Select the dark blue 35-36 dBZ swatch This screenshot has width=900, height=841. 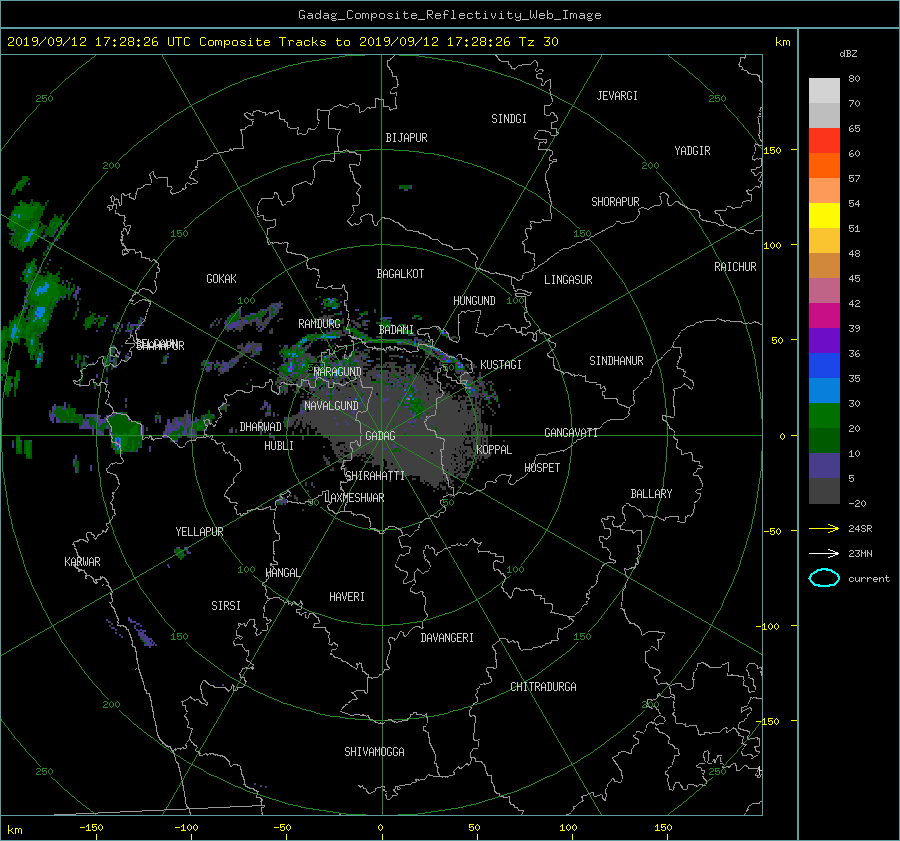coord(824,366)
